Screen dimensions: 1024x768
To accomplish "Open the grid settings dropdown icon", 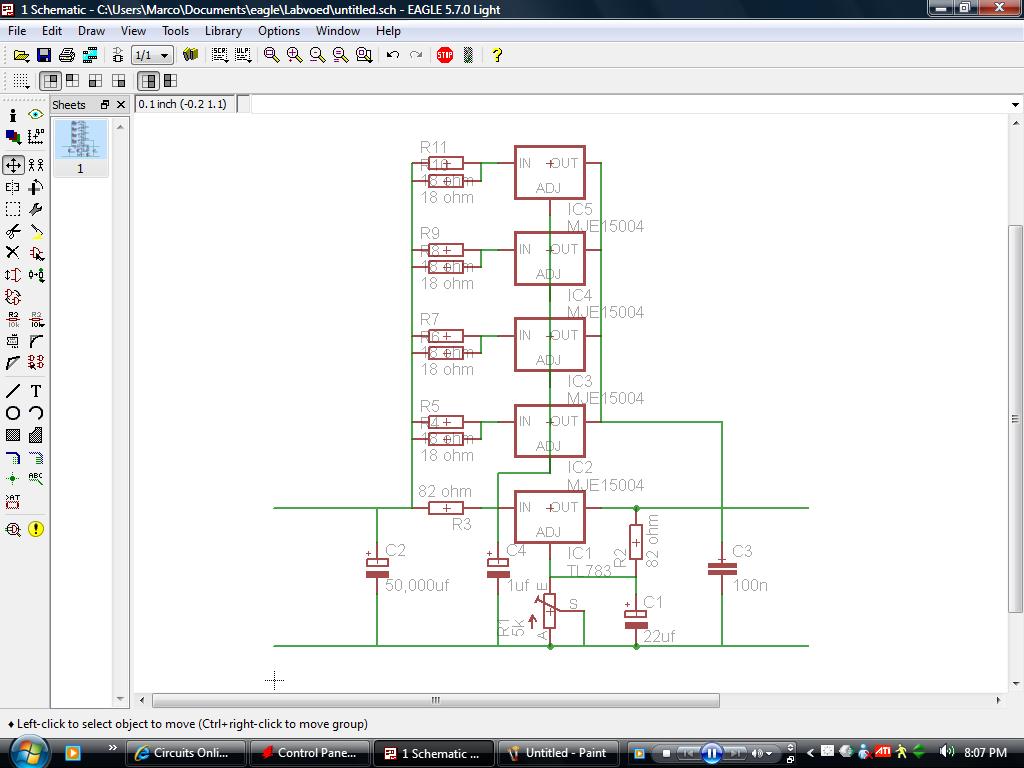I will point(21,80).
